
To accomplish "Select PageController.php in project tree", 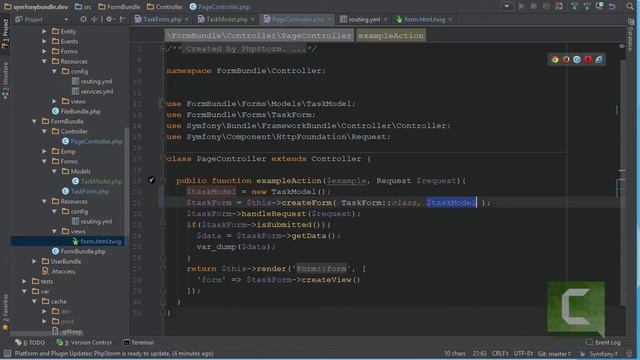I will click(96, 141).
